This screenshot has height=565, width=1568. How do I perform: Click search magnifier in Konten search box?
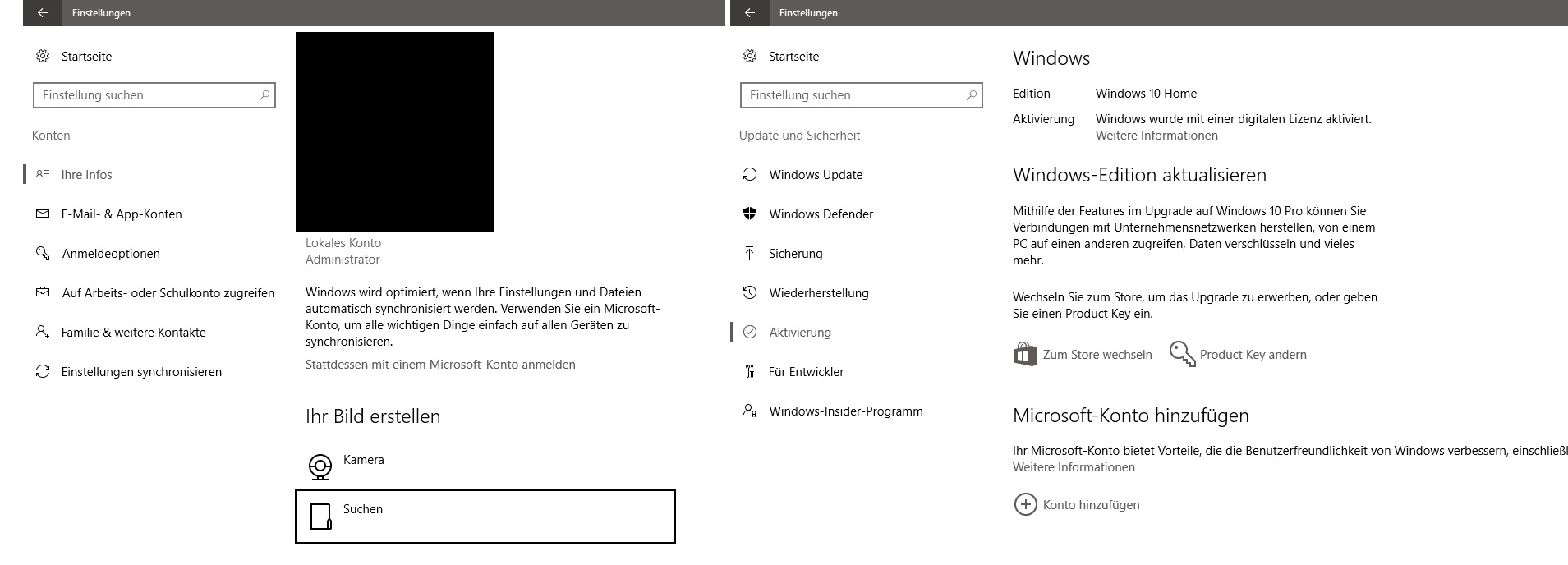[x=264, y=95]
